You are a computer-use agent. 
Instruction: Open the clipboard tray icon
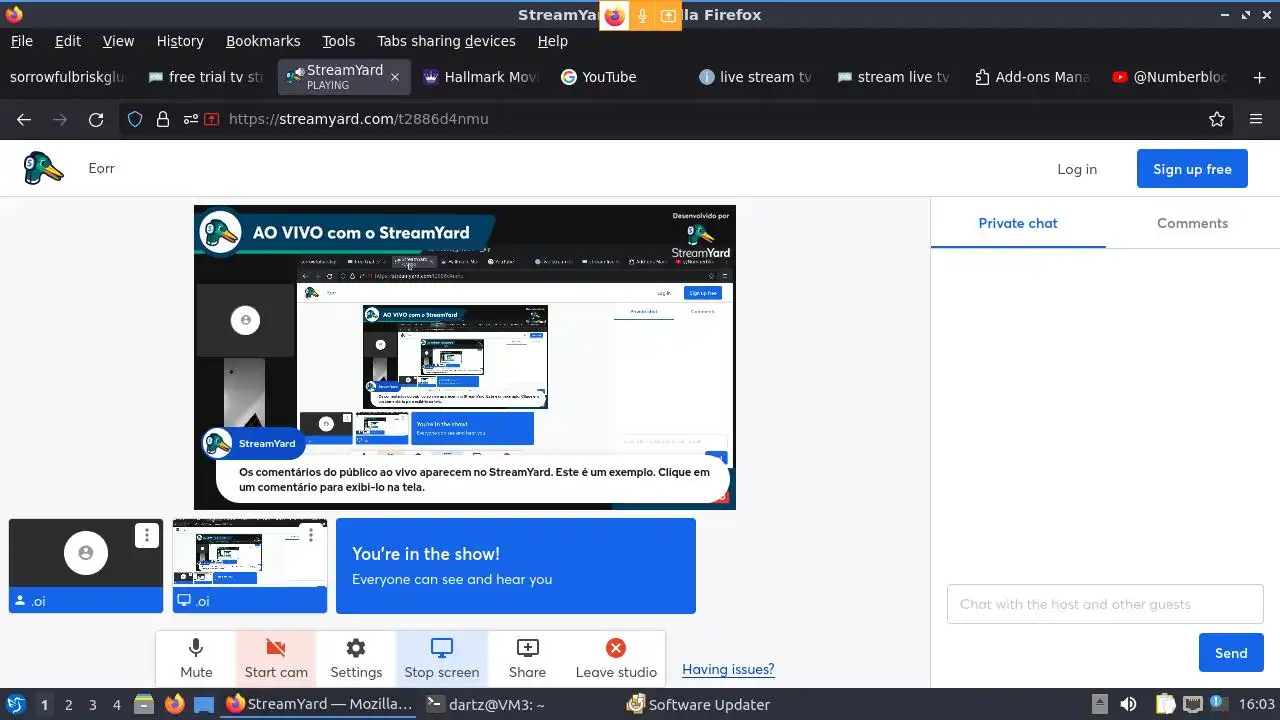click(1165, 704)
